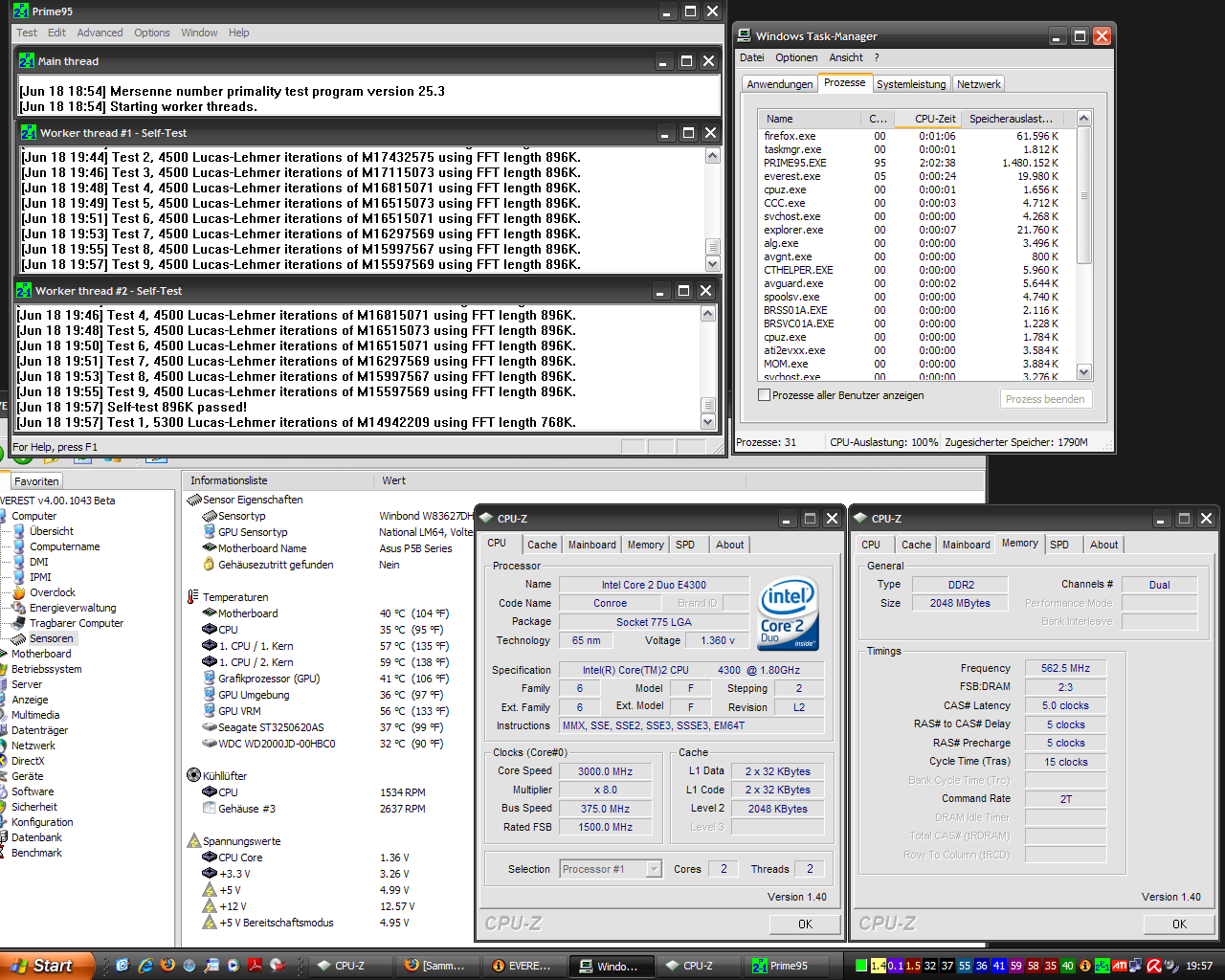Image resolution: width=1225 pixels, height=980 pixels.
Task: Select the Overclock flame icon in Everest
Action: [19, 592]
